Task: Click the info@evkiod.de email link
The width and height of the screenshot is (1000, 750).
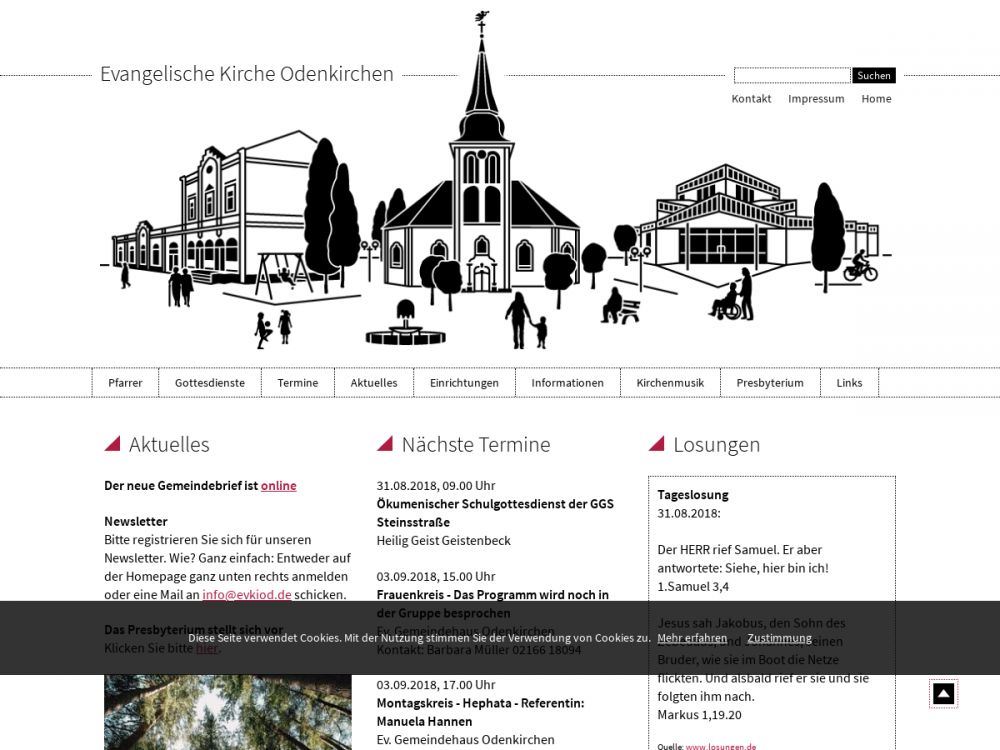Action: click(x=246, y=594)
